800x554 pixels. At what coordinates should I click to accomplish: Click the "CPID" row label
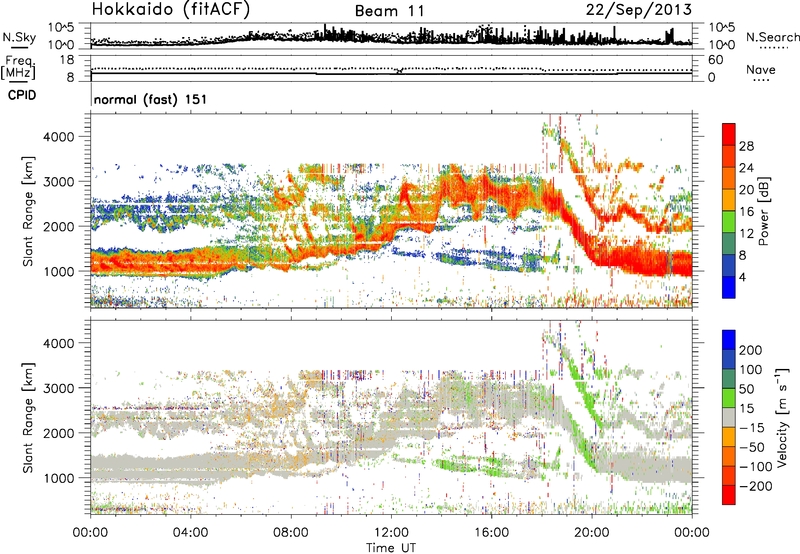coord(22,95)
